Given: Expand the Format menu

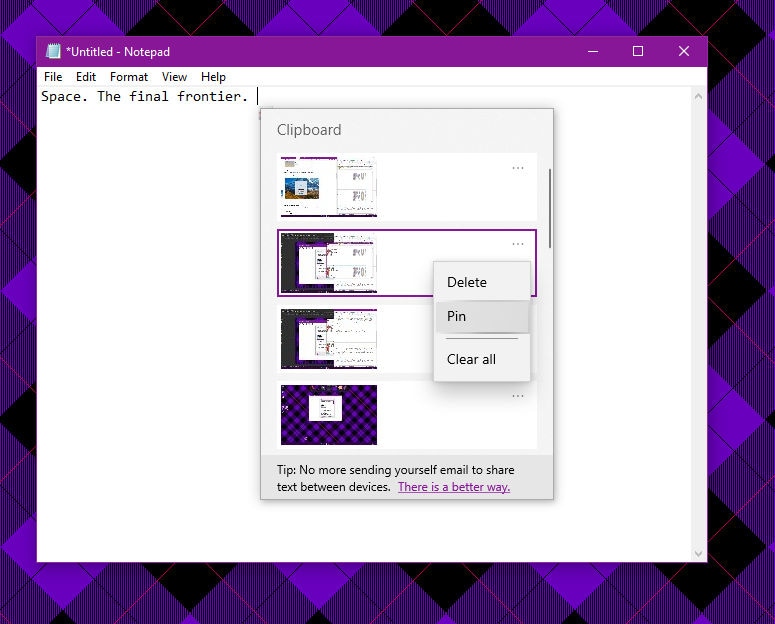Looking at the screenshot, I should (129, 77).
